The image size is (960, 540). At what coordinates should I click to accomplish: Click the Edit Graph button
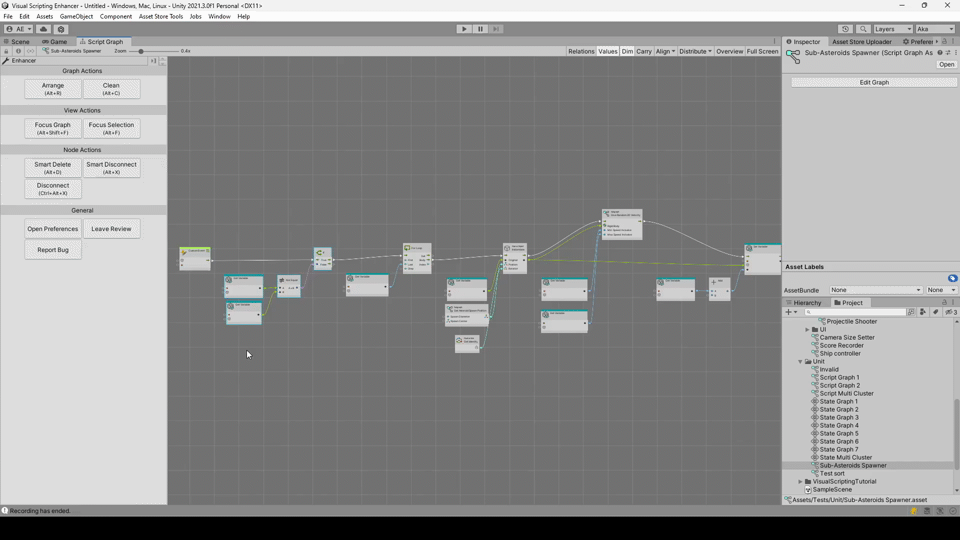click(x=874, y=82)
